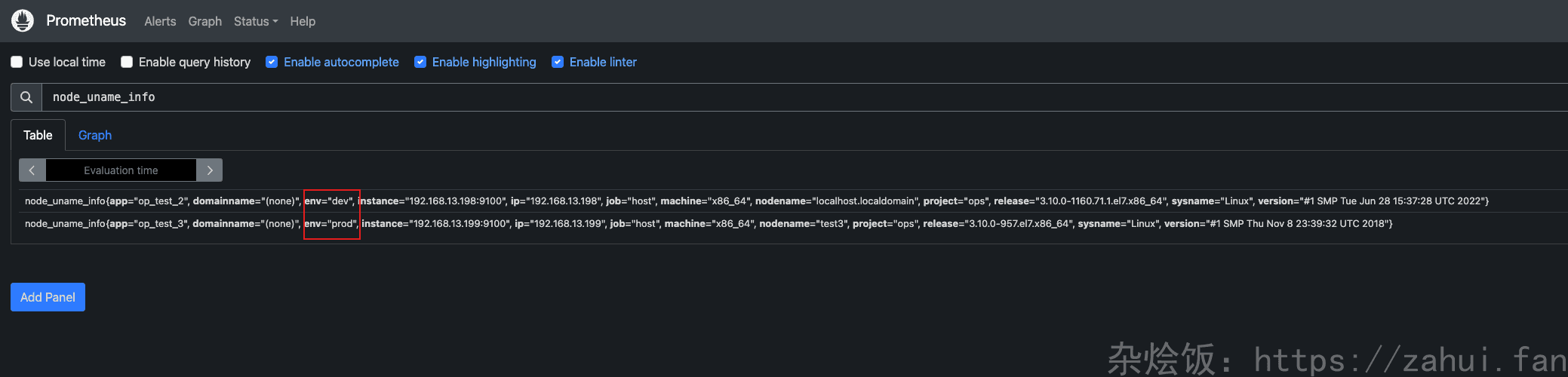Viewport: 1568px width, 377px height.
Task: Select the Table results tab
Action: pyautogui.click(x=38, y=135)
